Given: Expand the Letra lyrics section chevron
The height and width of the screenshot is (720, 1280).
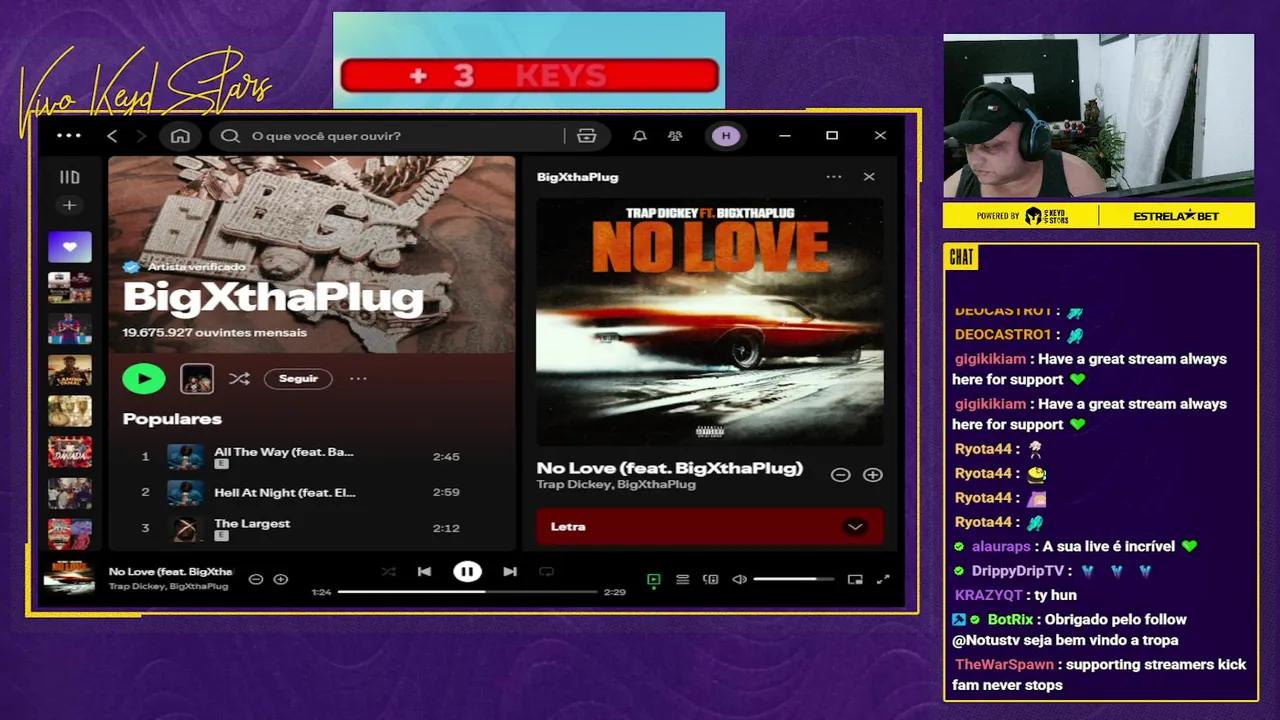Looking at the screenshot, I should [855, 527].
